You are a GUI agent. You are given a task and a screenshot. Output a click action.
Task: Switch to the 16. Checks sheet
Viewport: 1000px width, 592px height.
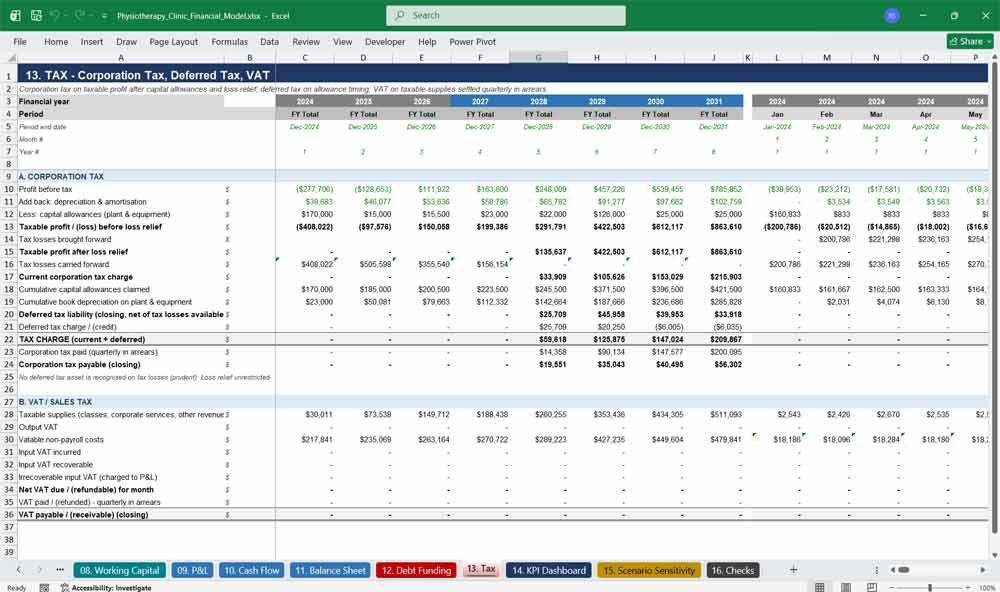point(733,570)
